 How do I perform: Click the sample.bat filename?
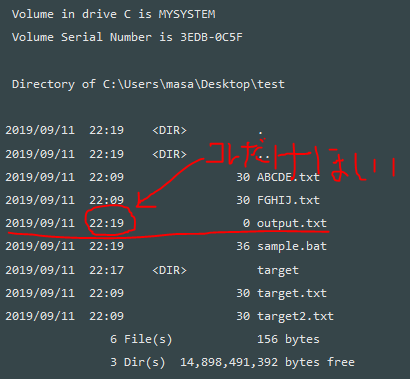[x=292, y=246]
